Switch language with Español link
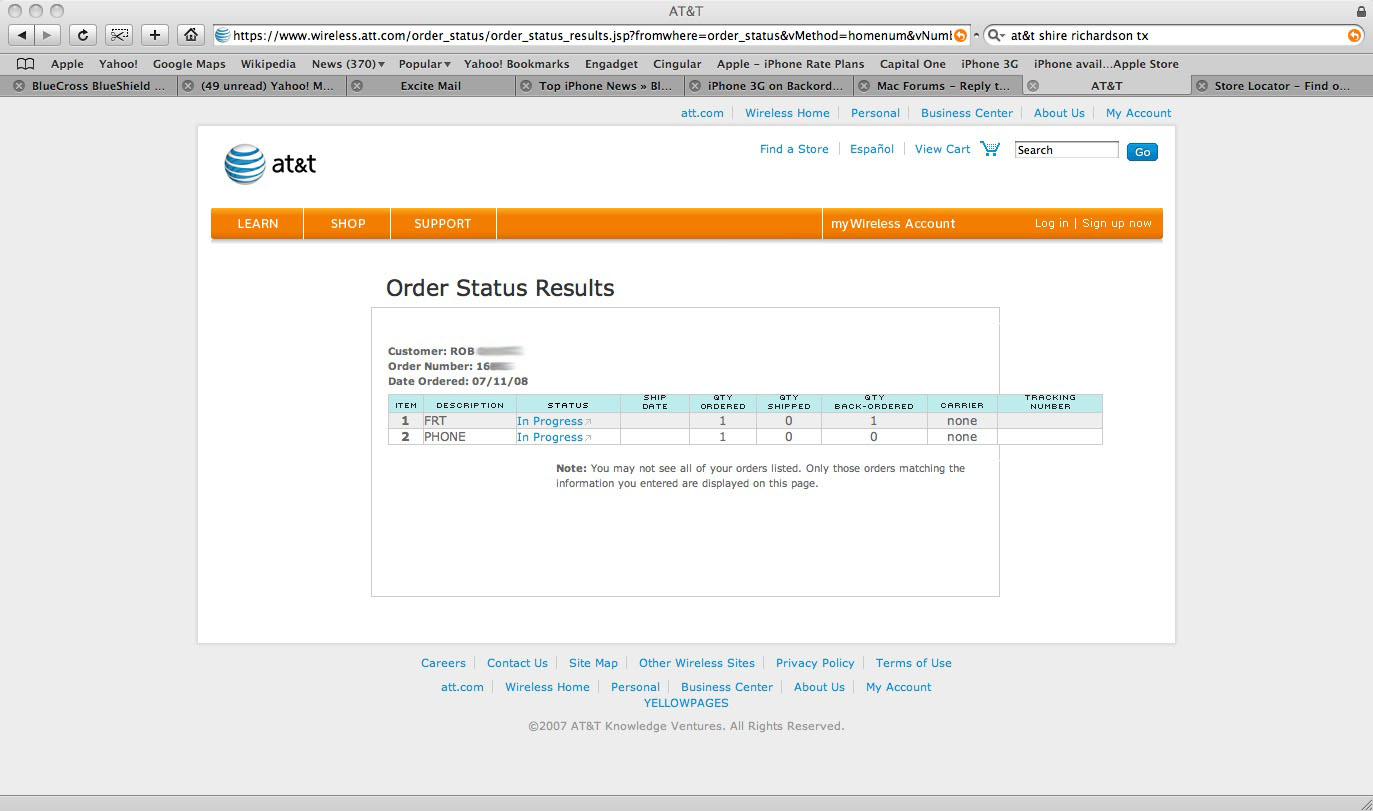 [x=872, y=149]
